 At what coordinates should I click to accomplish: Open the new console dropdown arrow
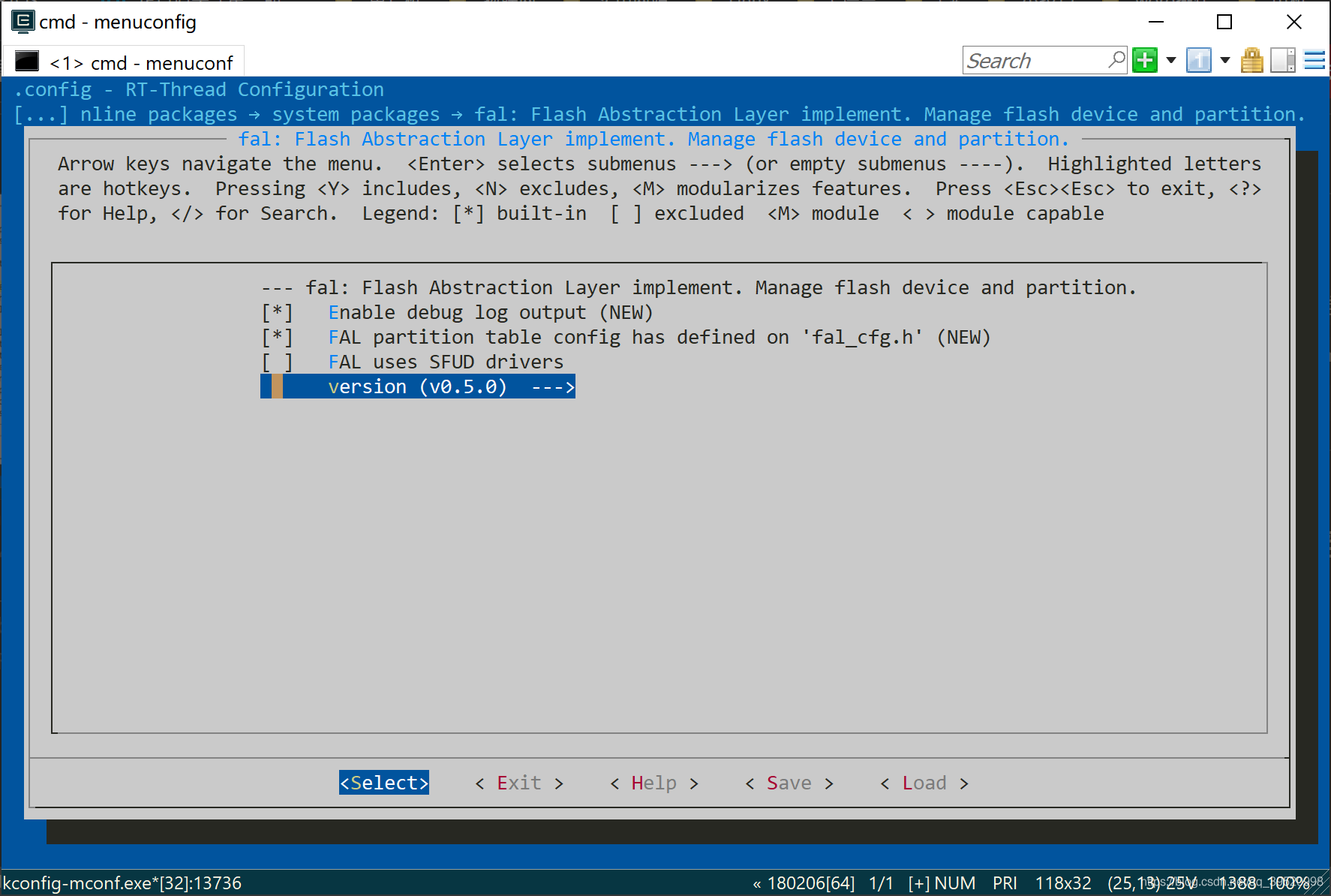tap(1170, 60)
